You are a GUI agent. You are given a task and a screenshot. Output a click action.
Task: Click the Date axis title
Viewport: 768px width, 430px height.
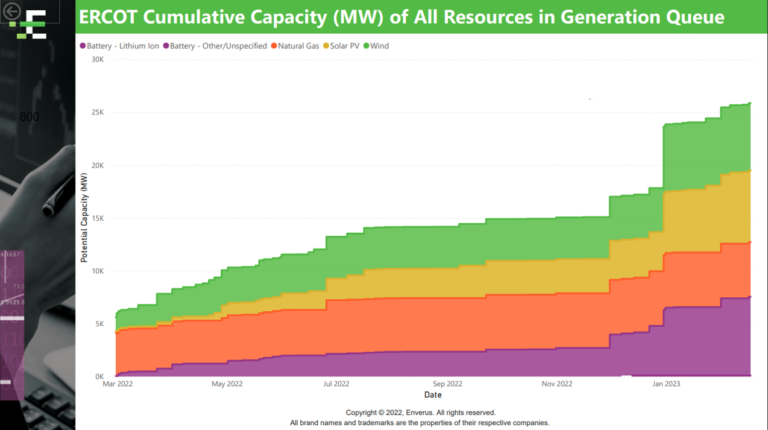point(433,395)
